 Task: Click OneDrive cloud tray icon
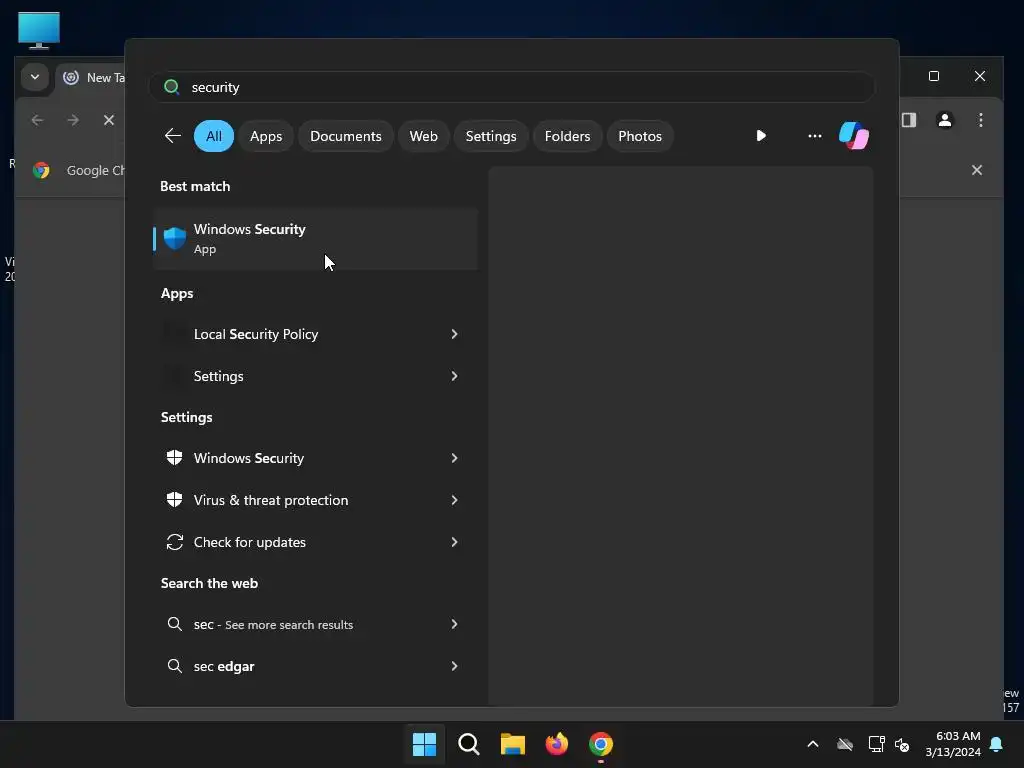(x=845, y=744)
